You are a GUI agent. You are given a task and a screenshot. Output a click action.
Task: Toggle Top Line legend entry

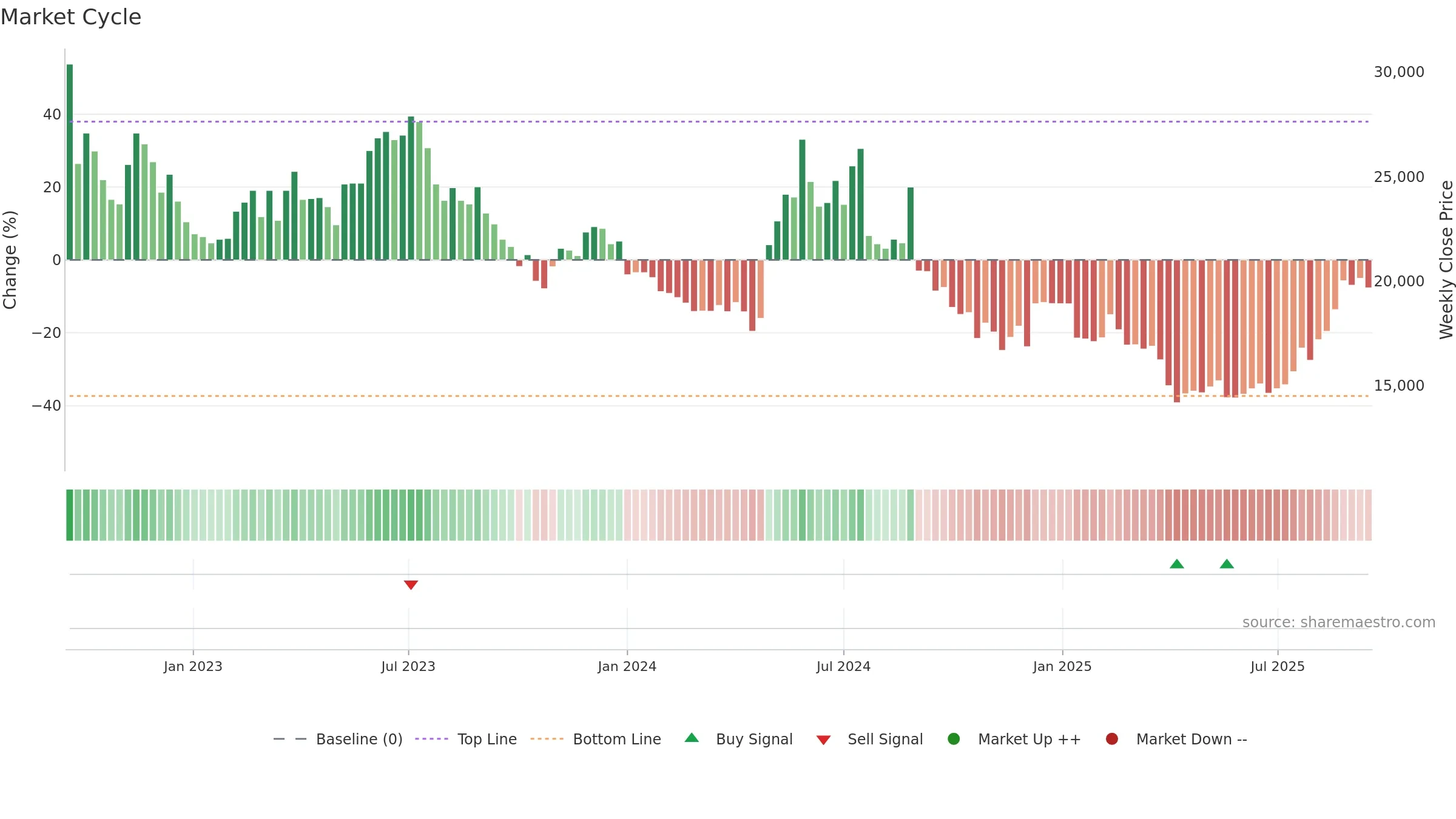coord(466,739)
